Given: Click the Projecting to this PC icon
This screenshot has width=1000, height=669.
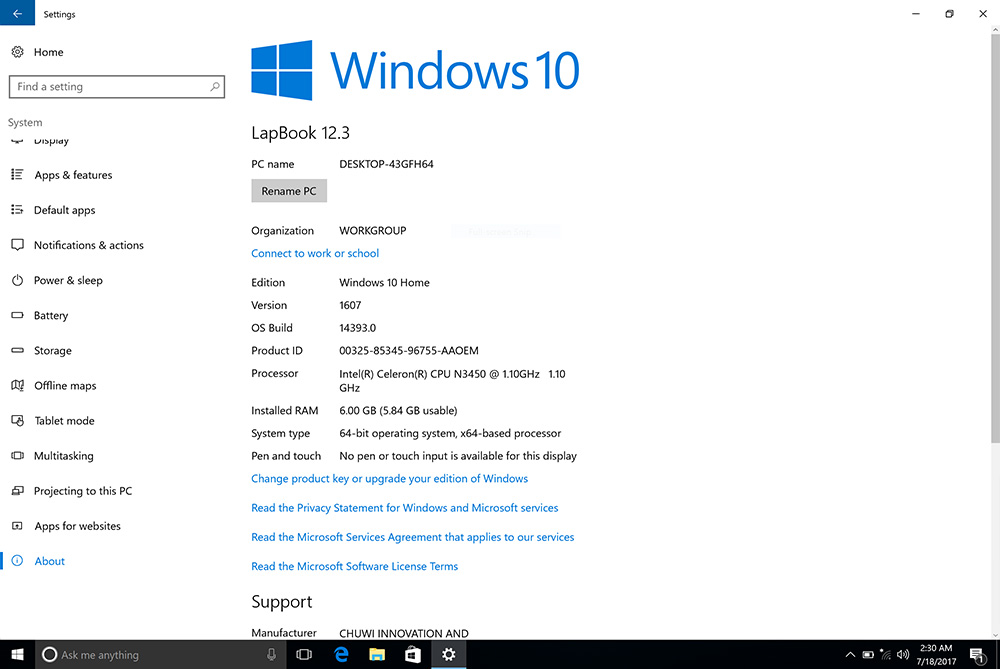Looking at the screenshot, I should pos(17,490).
